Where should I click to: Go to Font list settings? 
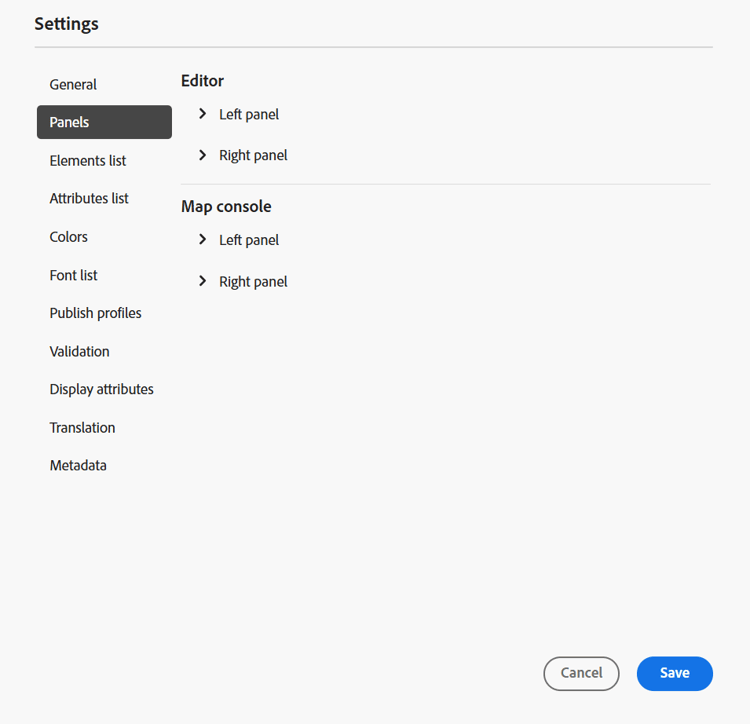pyautogui.click(x=73, y=275)
